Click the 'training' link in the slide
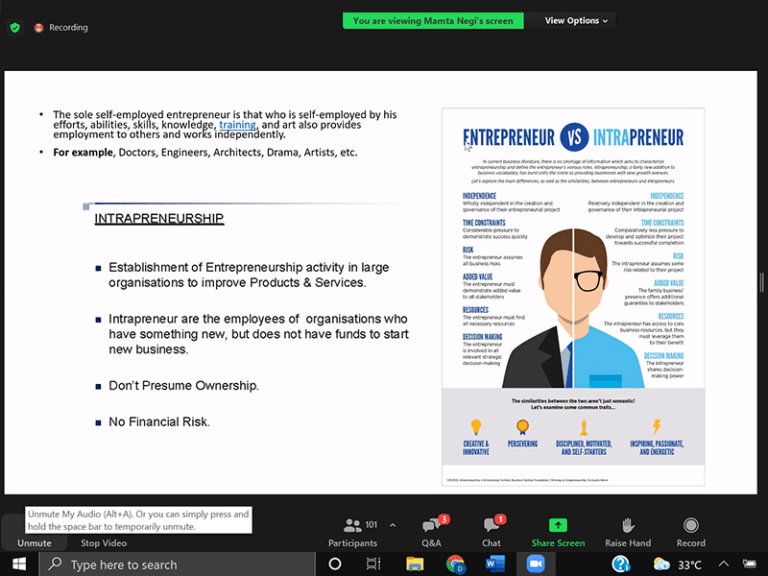768x576 pixels. pos(238,125)
